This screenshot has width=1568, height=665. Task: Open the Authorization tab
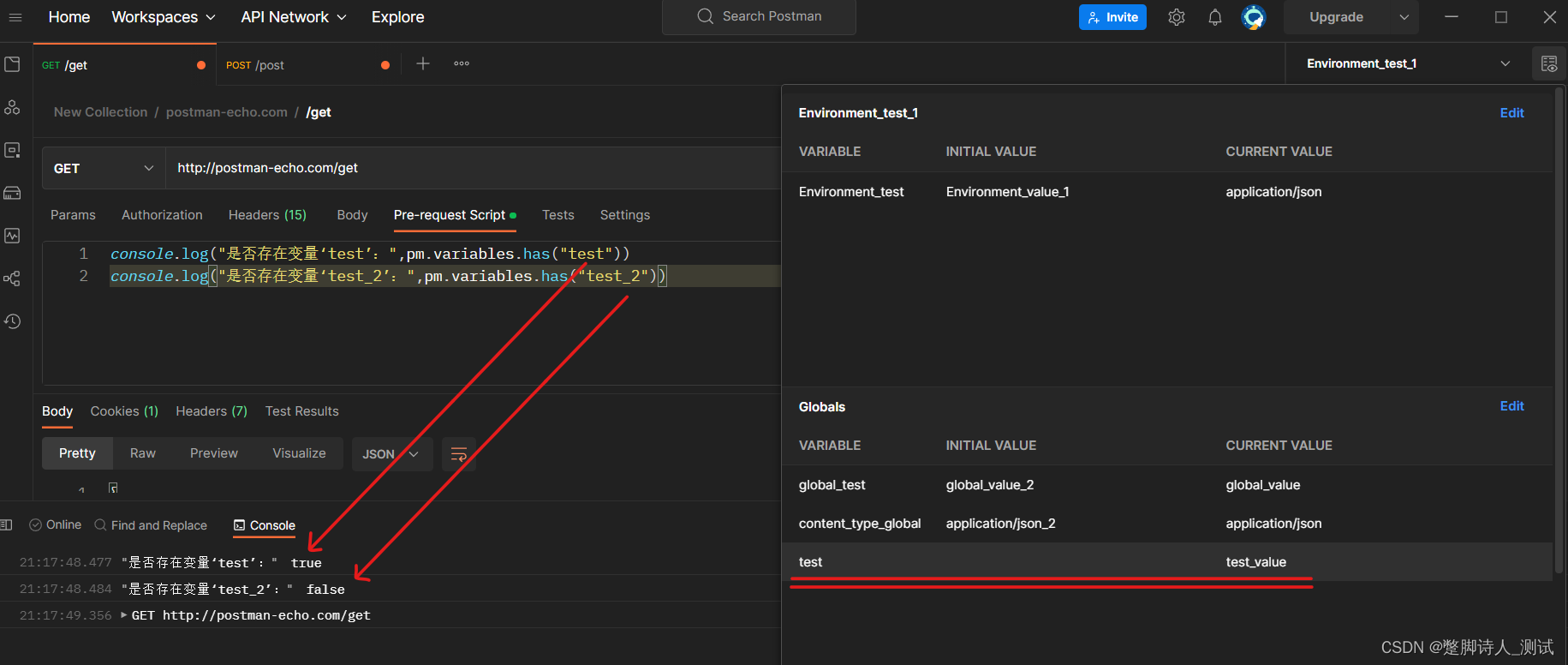click(162, 215)
